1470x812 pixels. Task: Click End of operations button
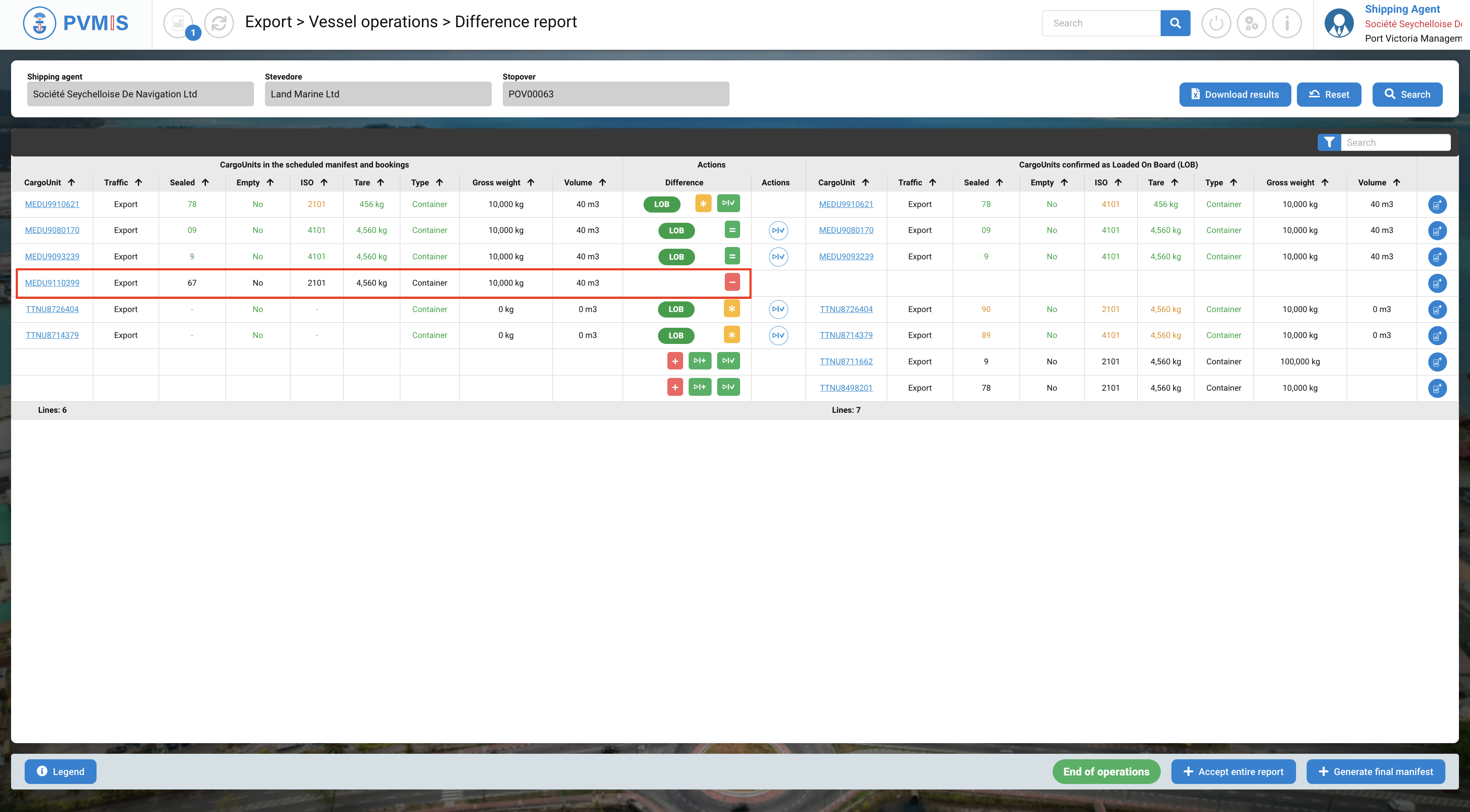[1106, 772]
